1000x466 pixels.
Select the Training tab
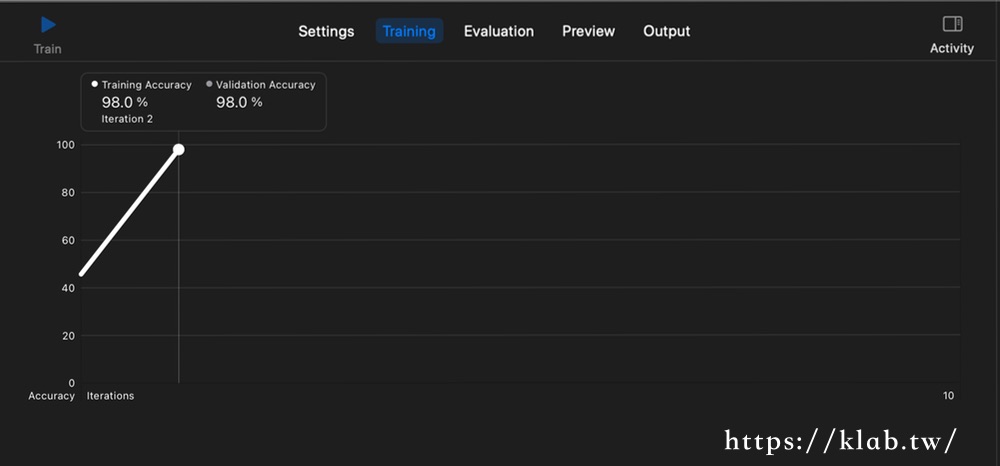(x=409, y=31)
